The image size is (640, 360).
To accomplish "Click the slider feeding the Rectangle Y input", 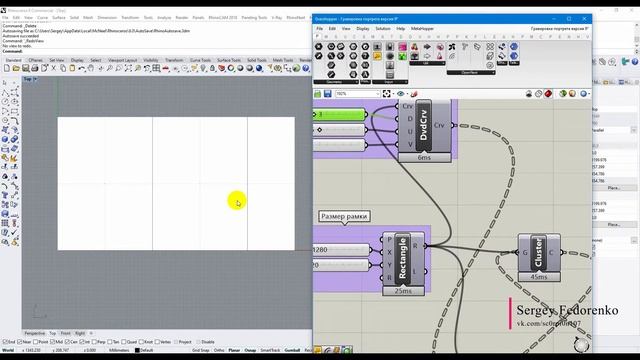I will click(x=342, y=265).
